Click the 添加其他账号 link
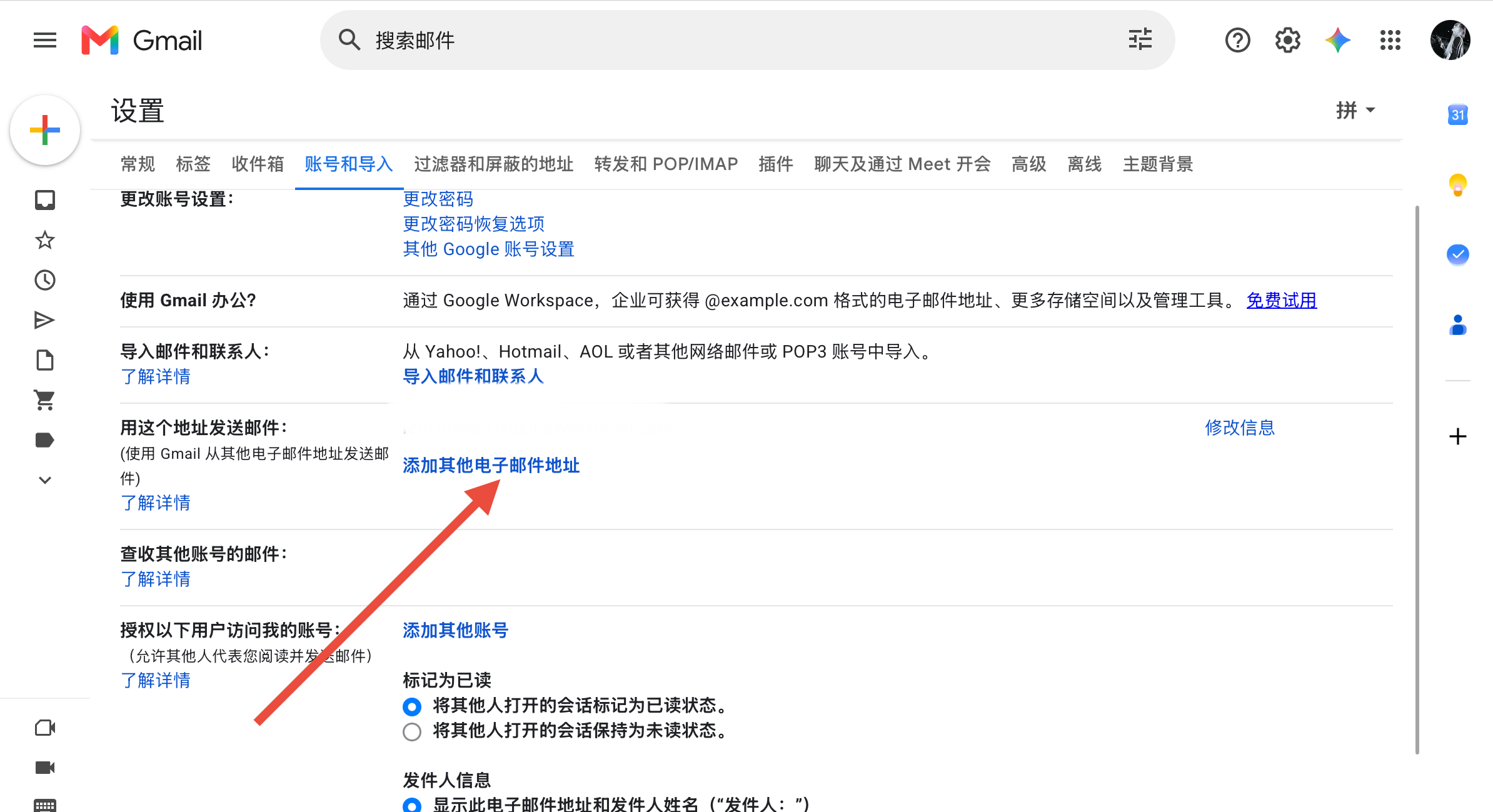This screenshot has width=1493, height=812. point(455,630)
